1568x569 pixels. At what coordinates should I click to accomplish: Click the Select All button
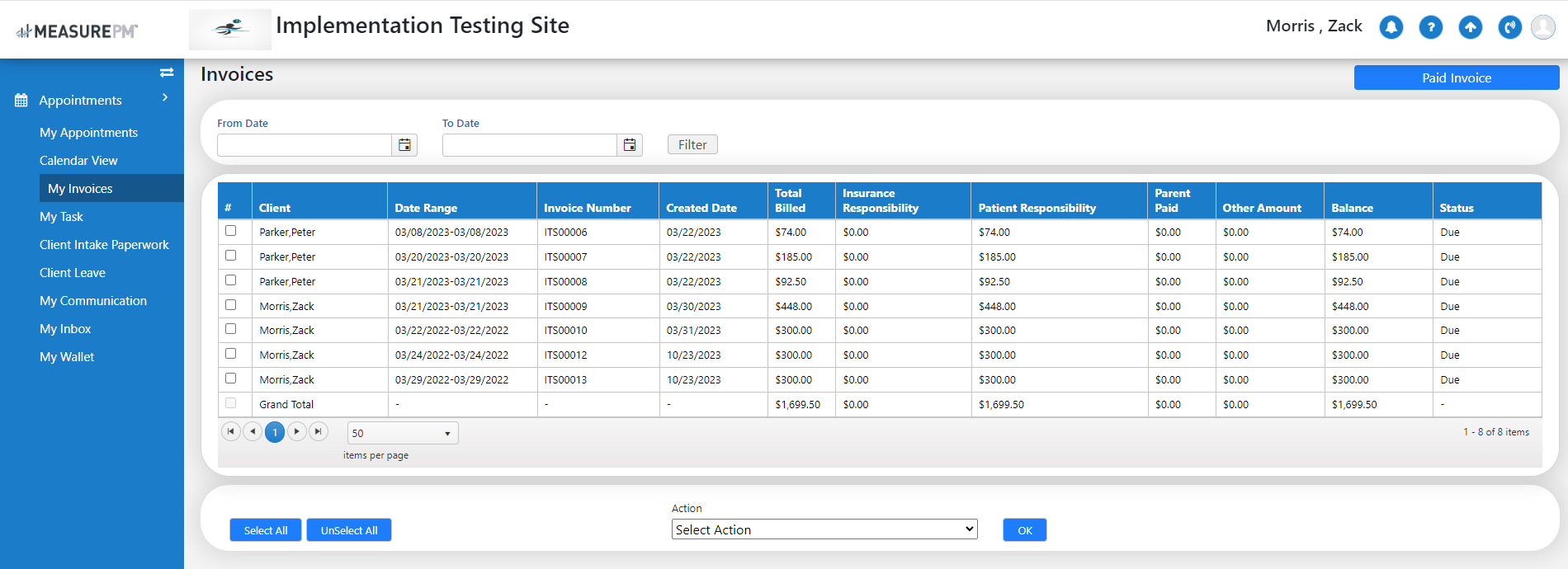[x=266, y=530]
